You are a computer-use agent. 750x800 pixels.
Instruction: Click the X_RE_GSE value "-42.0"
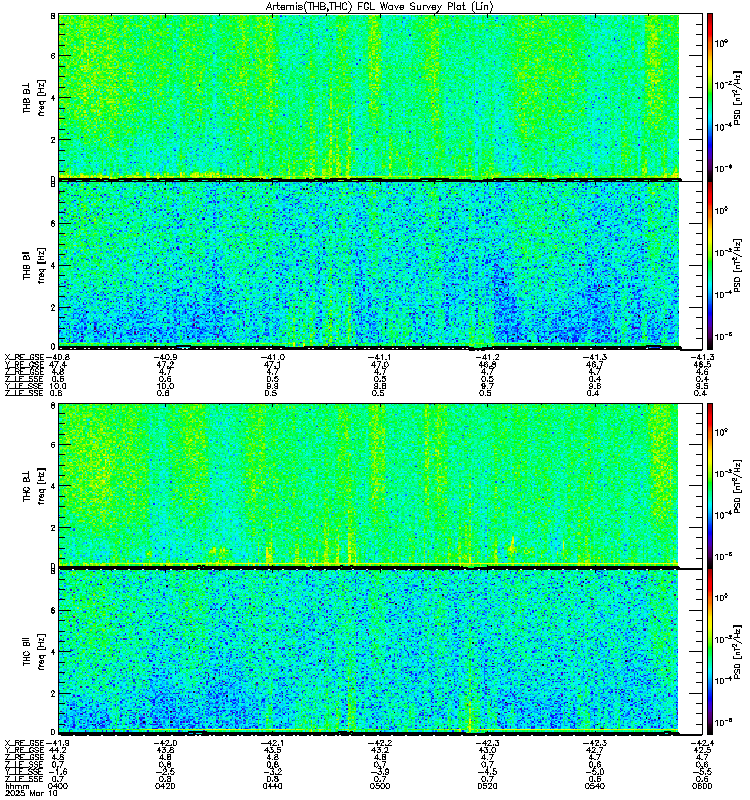point(165,743)
